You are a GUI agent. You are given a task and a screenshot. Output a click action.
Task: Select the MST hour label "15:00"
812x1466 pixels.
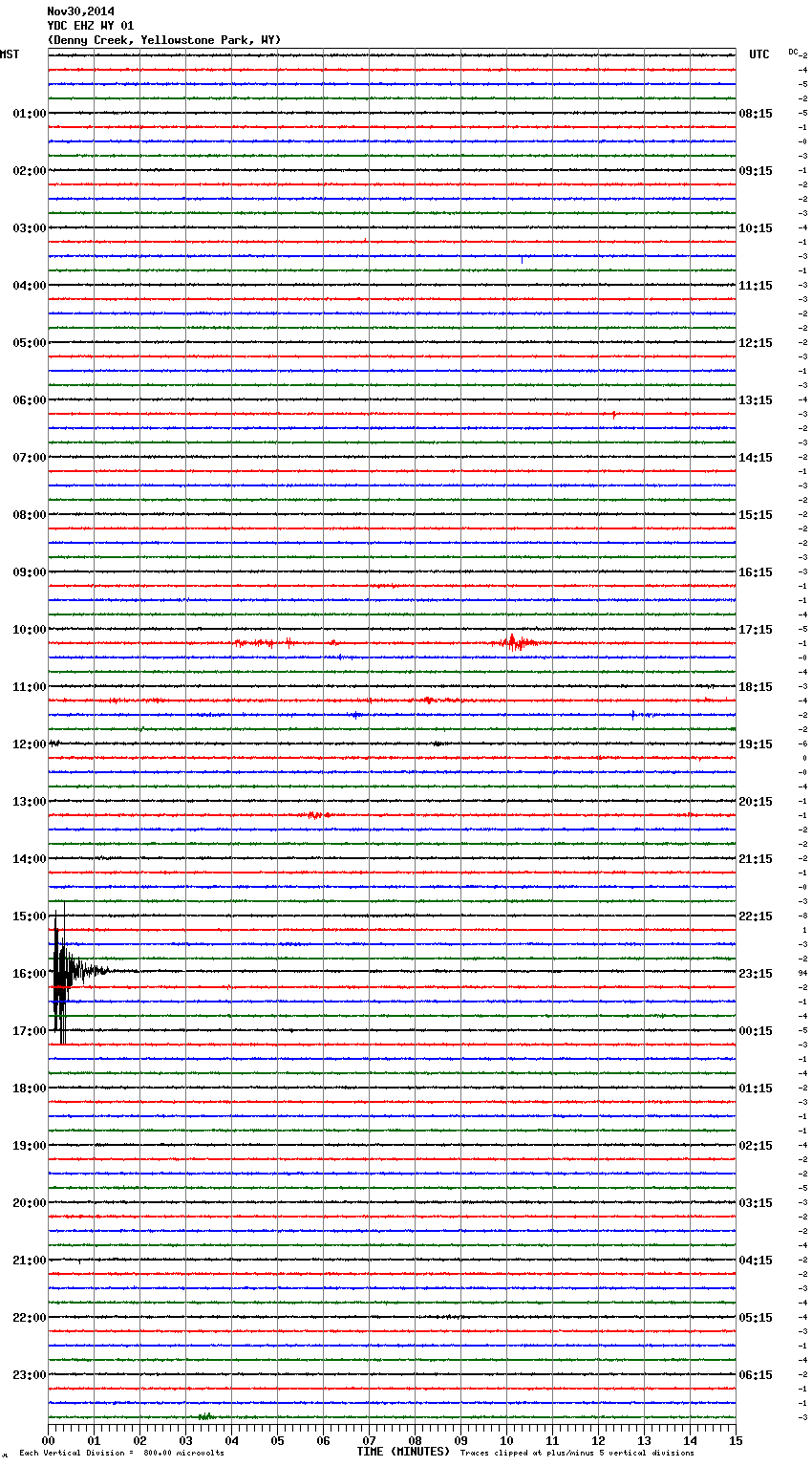point(30,916)
